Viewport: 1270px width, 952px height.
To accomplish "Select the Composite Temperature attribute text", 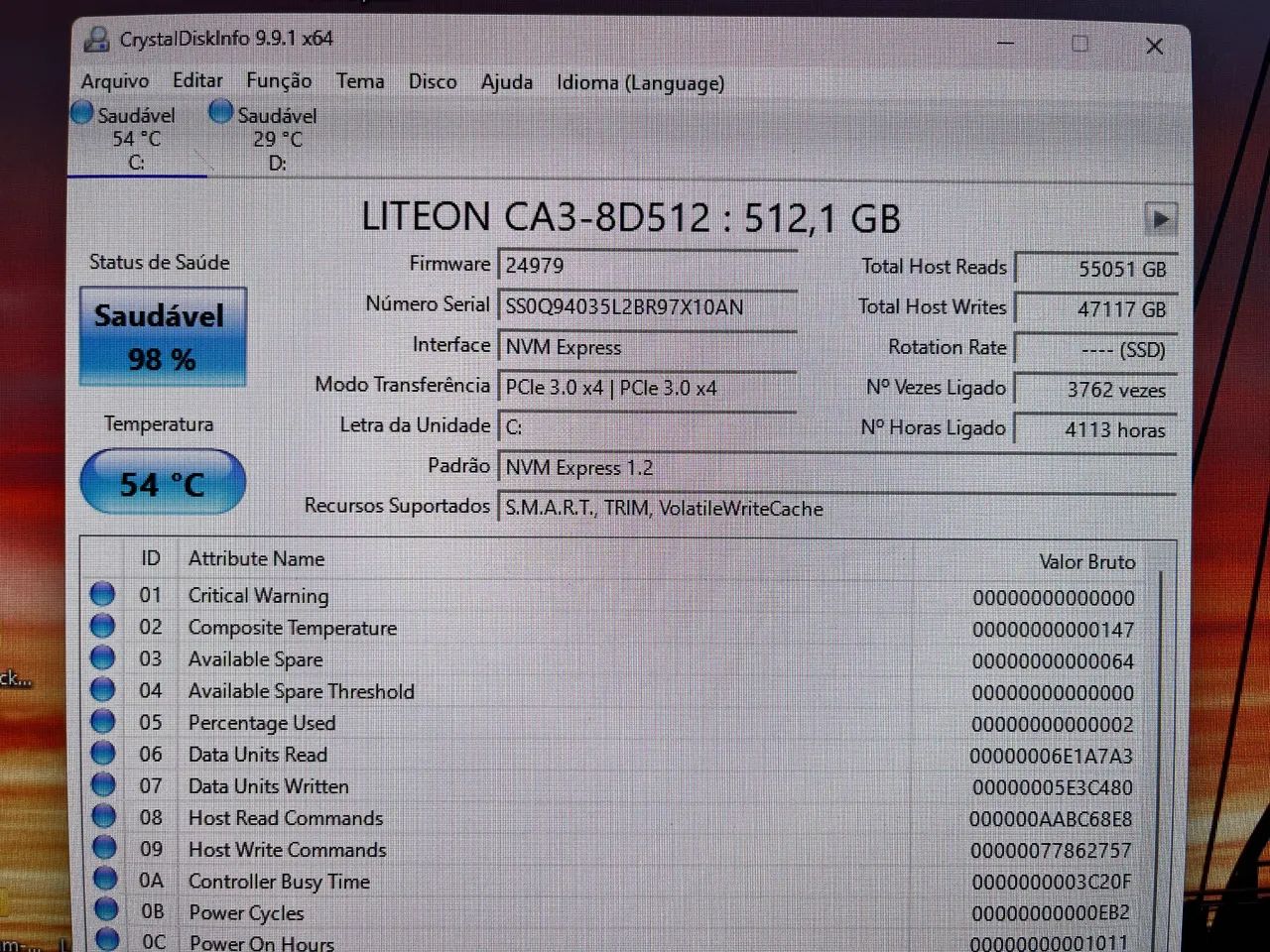I will 293,628.
